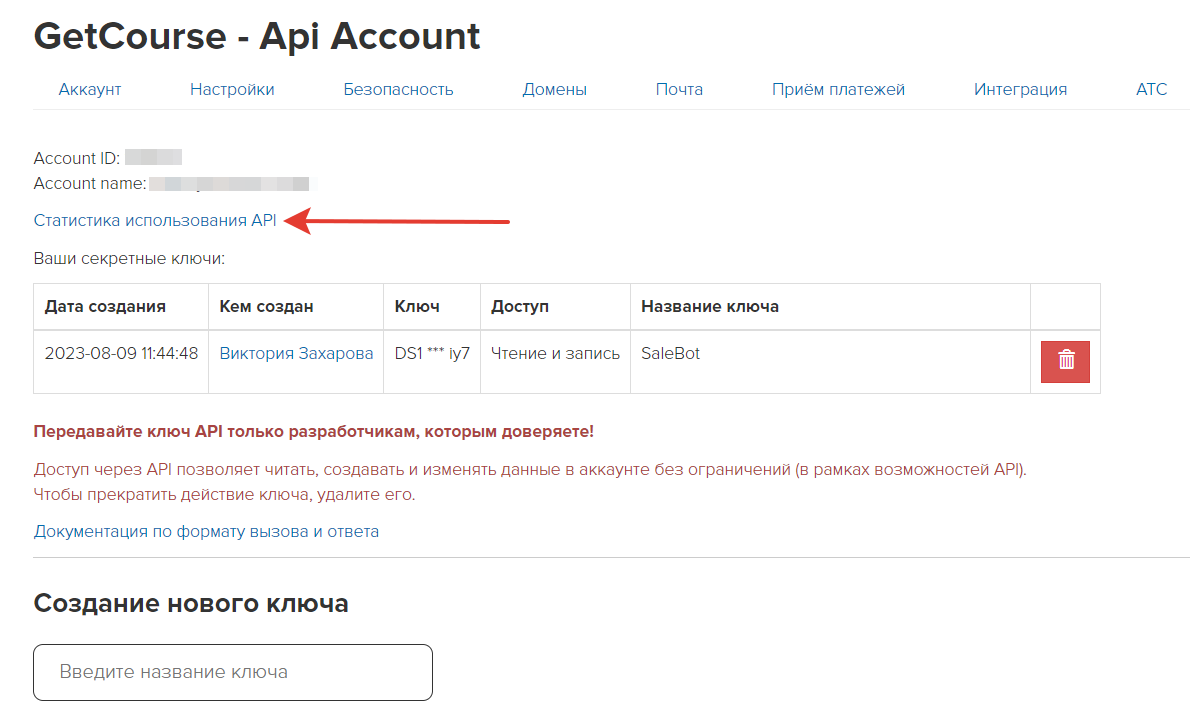Click the Доступ column header
The width and height of the screenshot is (1190, 717).
[x=556, y=307]
